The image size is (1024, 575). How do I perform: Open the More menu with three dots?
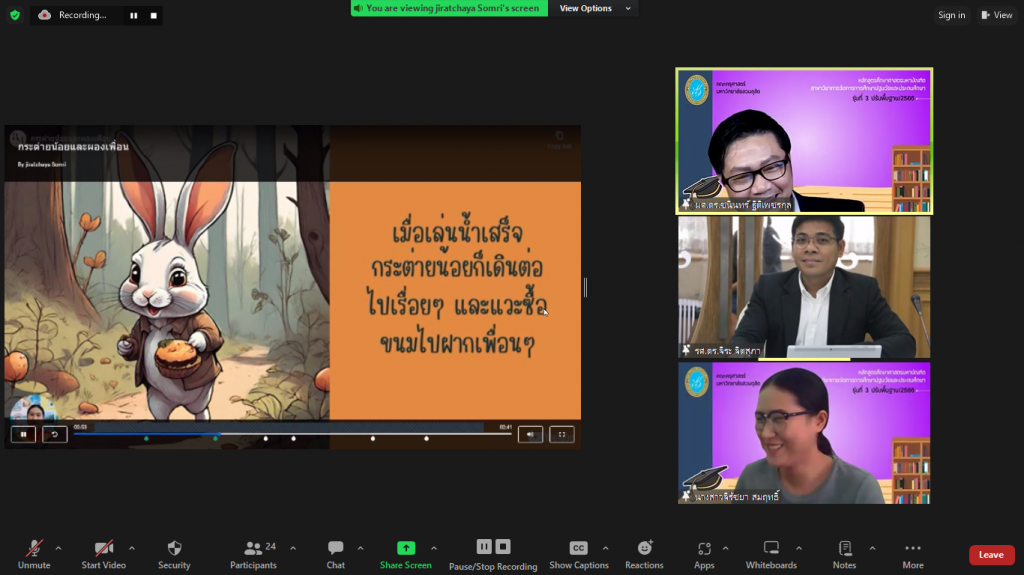click(x=912, y=549)
